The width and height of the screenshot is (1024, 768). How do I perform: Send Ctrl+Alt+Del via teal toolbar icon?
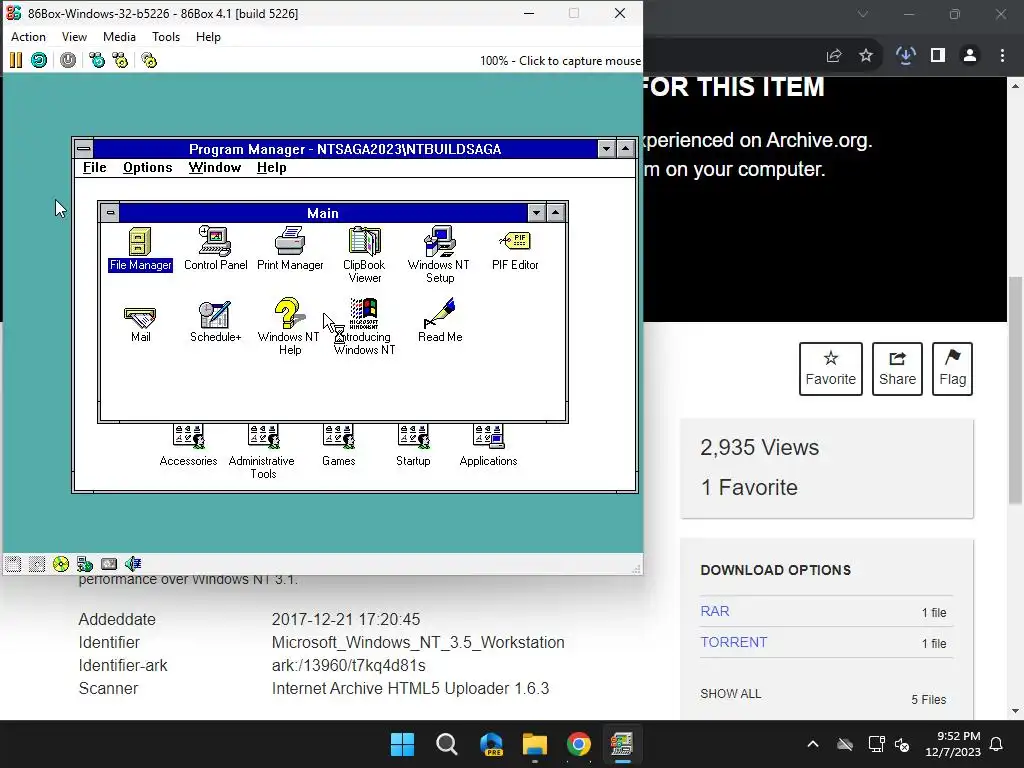pyautogui.click(x=97, y=61)
